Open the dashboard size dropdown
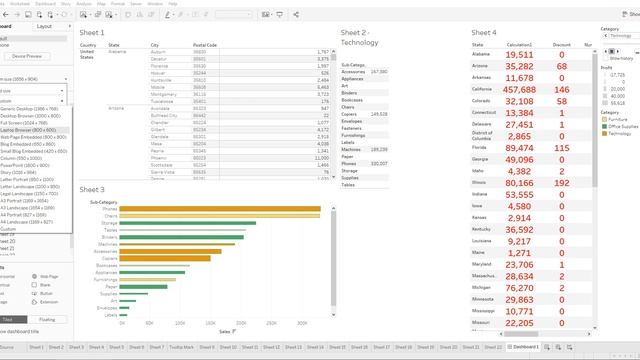The width and height of the screenshot is (640, 360). [x=33, y=79]
